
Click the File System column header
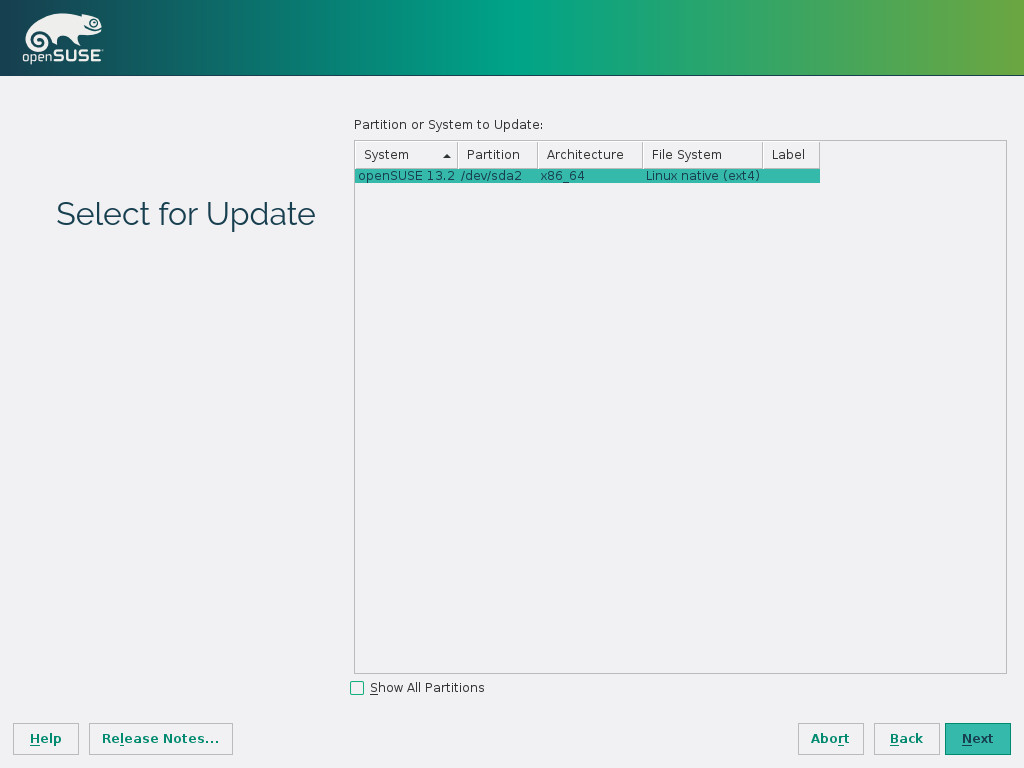click(701, 155)
